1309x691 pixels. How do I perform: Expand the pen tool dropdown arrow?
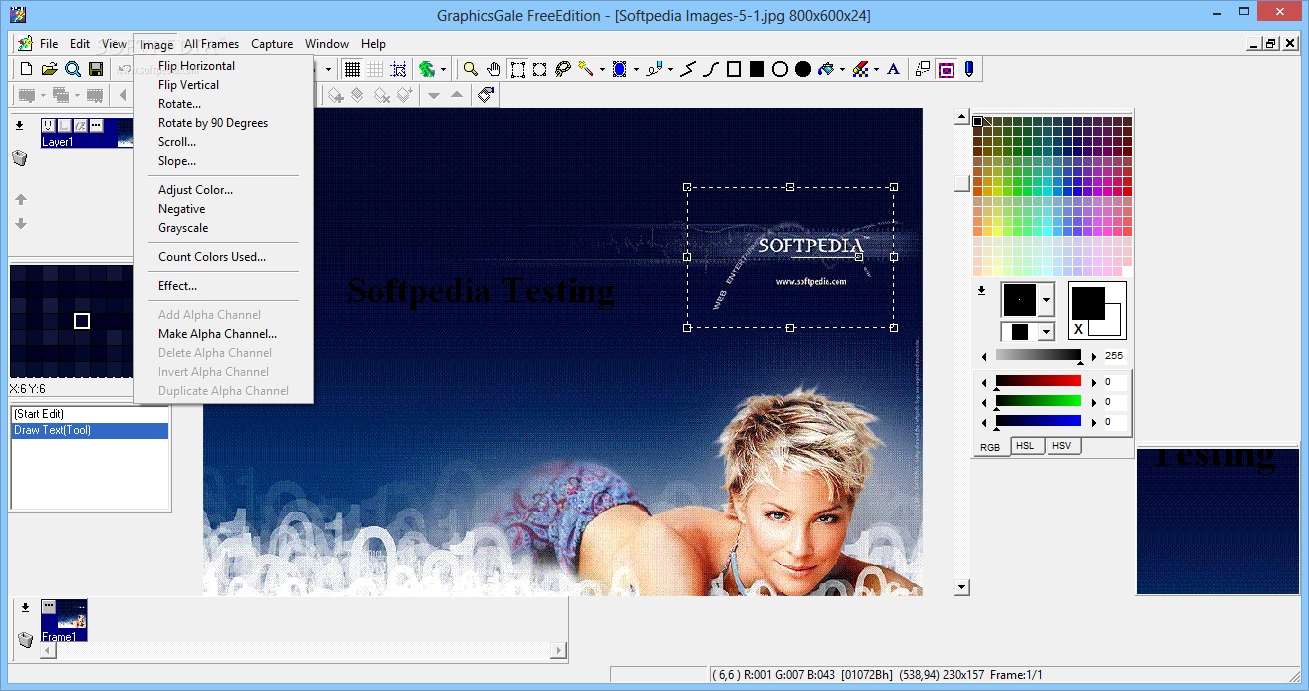point(670,70)
